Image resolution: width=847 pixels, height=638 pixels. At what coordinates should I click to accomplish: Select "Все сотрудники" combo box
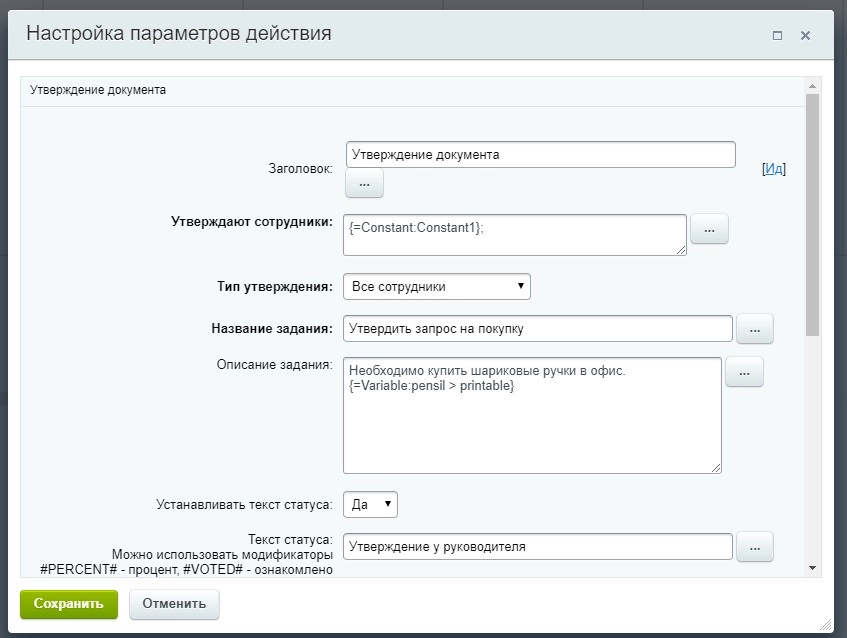(435, 286)
